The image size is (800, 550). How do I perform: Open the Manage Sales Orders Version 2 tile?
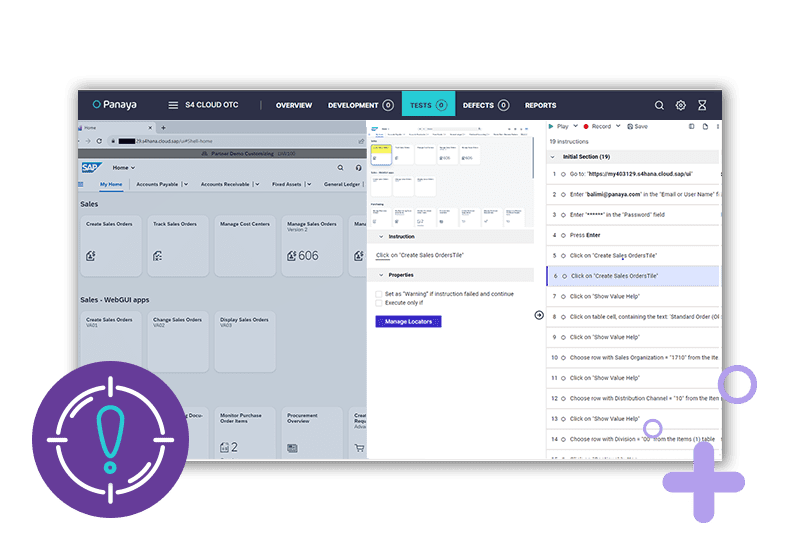pos(312,246)
